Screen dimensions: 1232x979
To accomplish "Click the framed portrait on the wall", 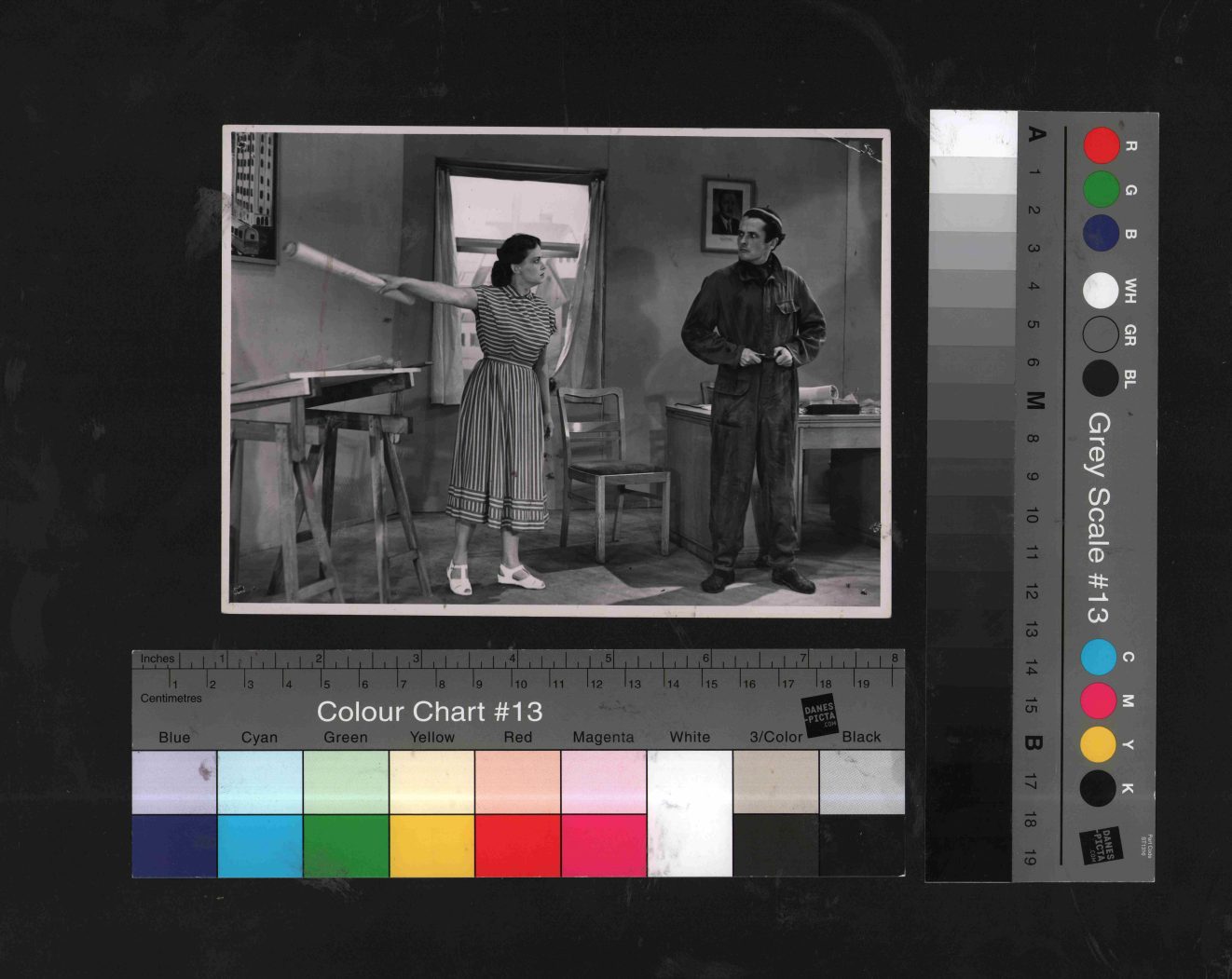I will pyautogui.click(x=728, y=215).
